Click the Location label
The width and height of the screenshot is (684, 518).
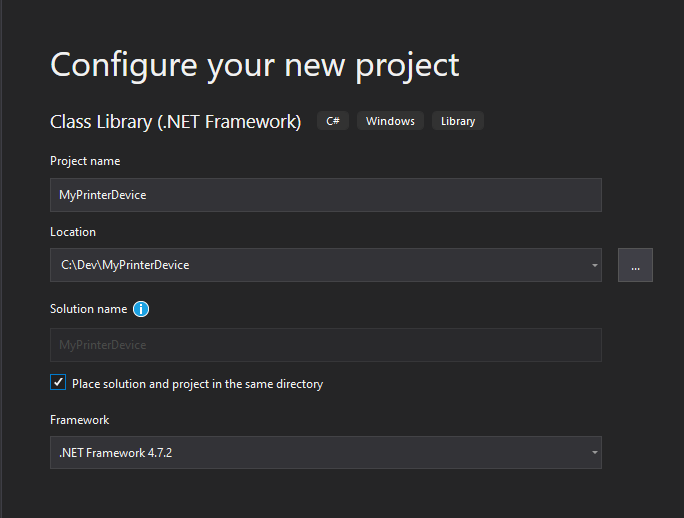[x=73, y=232]
